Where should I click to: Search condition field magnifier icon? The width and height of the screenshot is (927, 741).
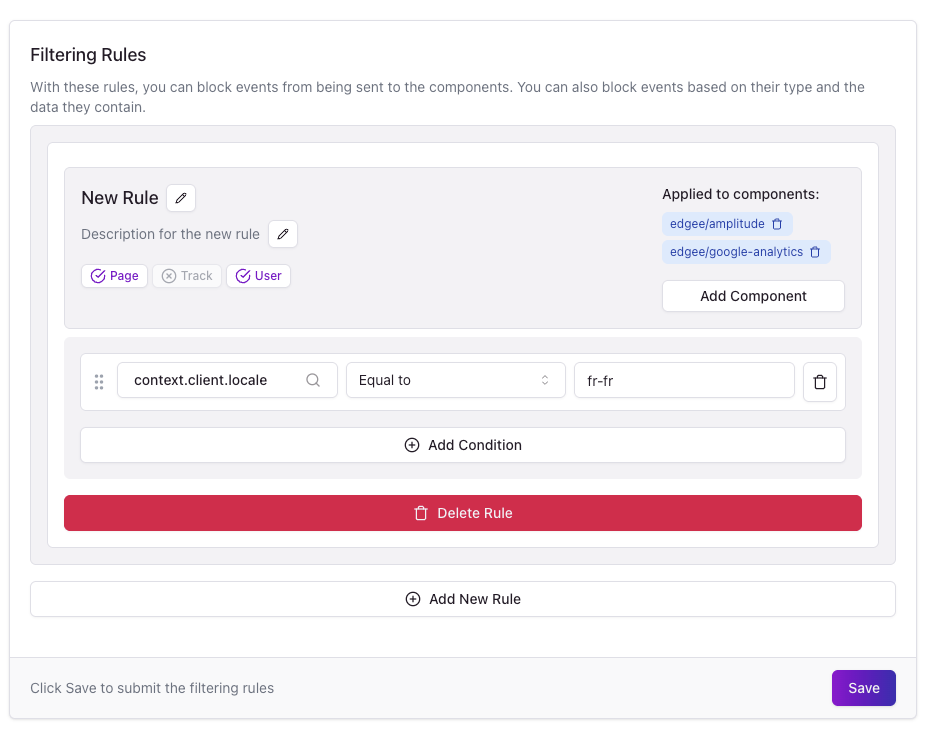pos(313,380)
